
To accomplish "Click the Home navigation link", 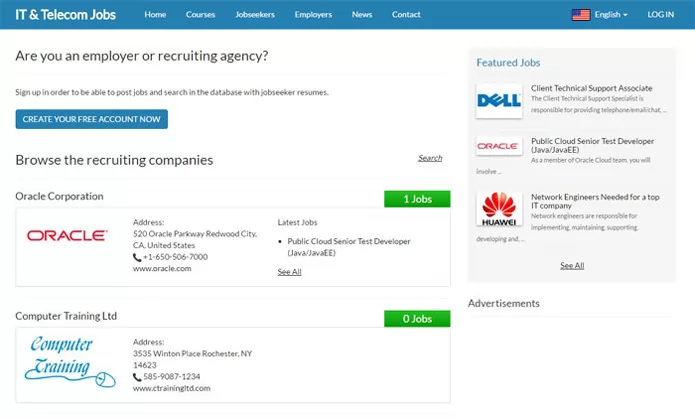I will click(x=155, y=15).
